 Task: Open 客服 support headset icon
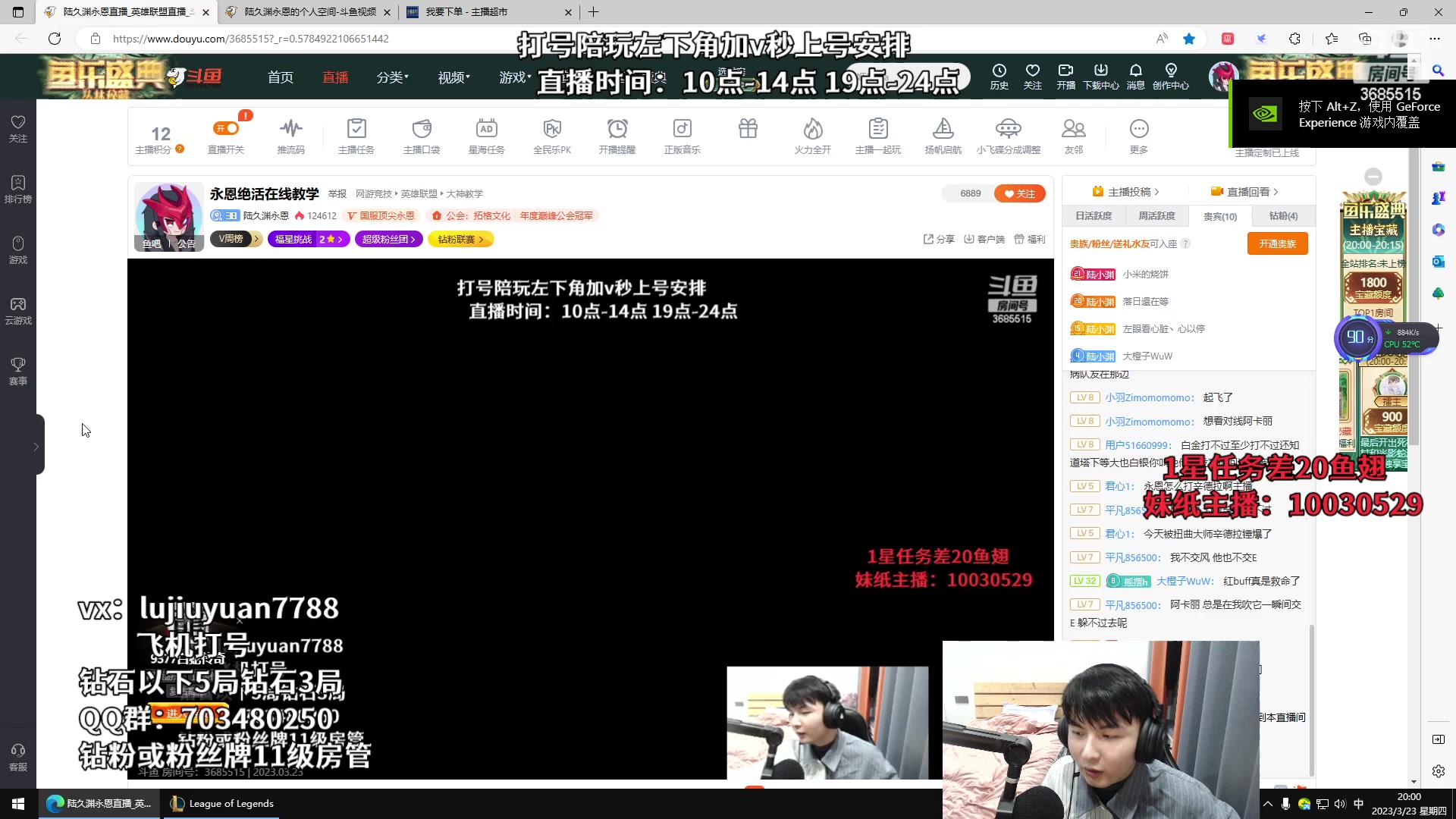pos(18,758)
